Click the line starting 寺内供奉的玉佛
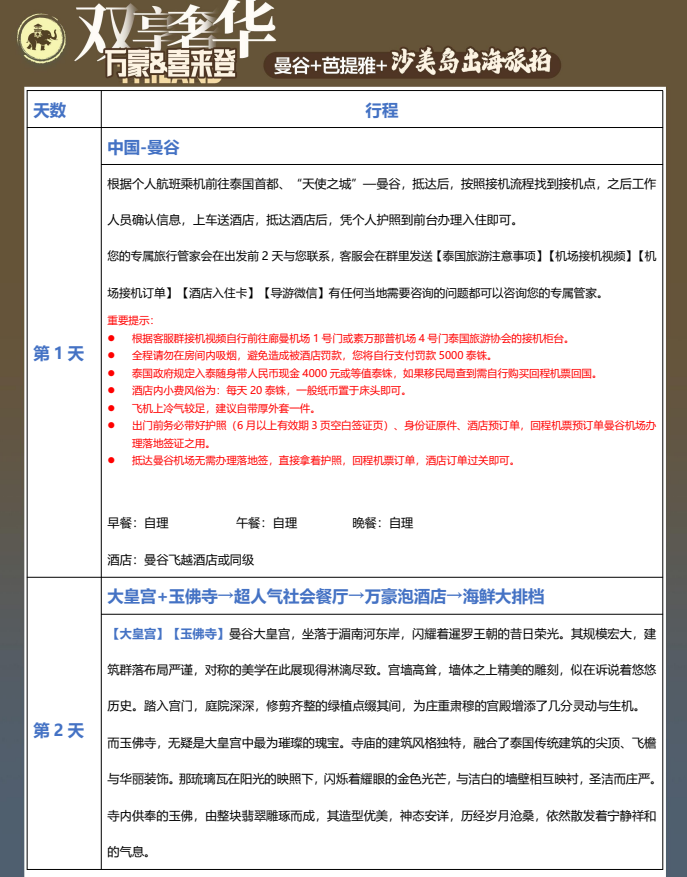Image resolution: width=687 pixels, height=877 pixels. (x=382, y=816)
